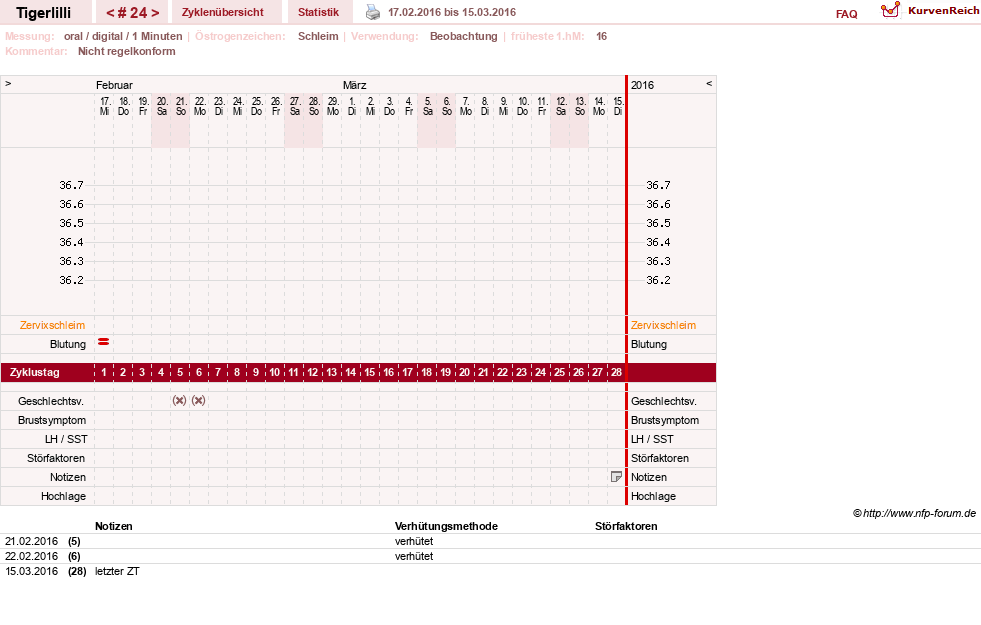Screen dimensions: 981x625
Task: Click the 21.02.2016 entry in notes table
Action: [x=31, y=541]
